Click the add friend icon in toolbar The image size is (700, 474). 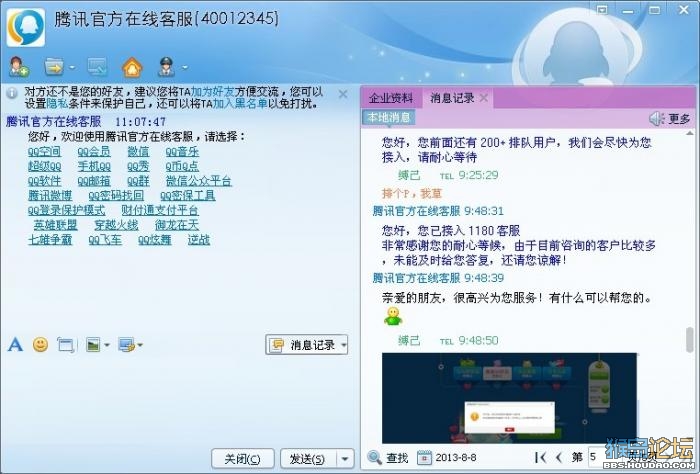coord(19,67)
